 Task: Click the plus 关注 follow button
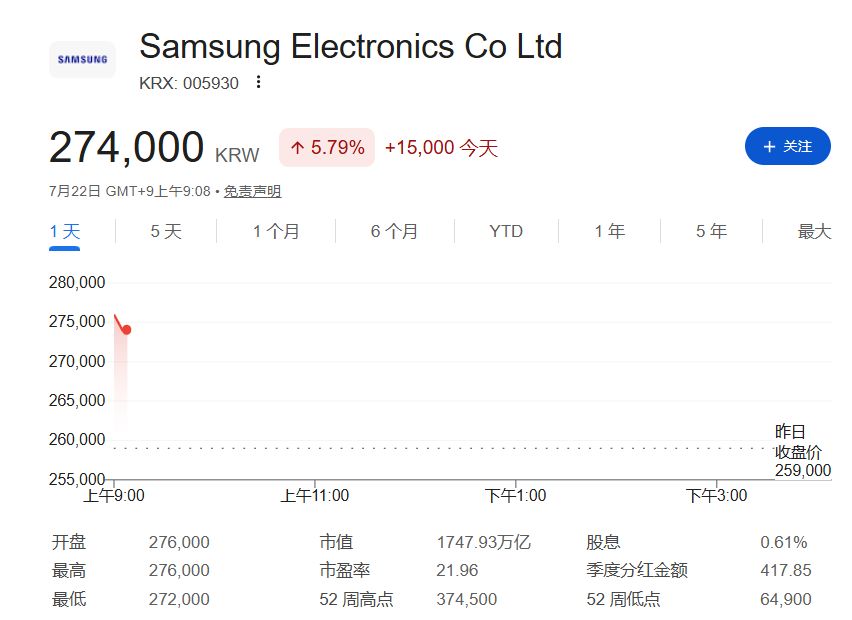click(787, 146)
